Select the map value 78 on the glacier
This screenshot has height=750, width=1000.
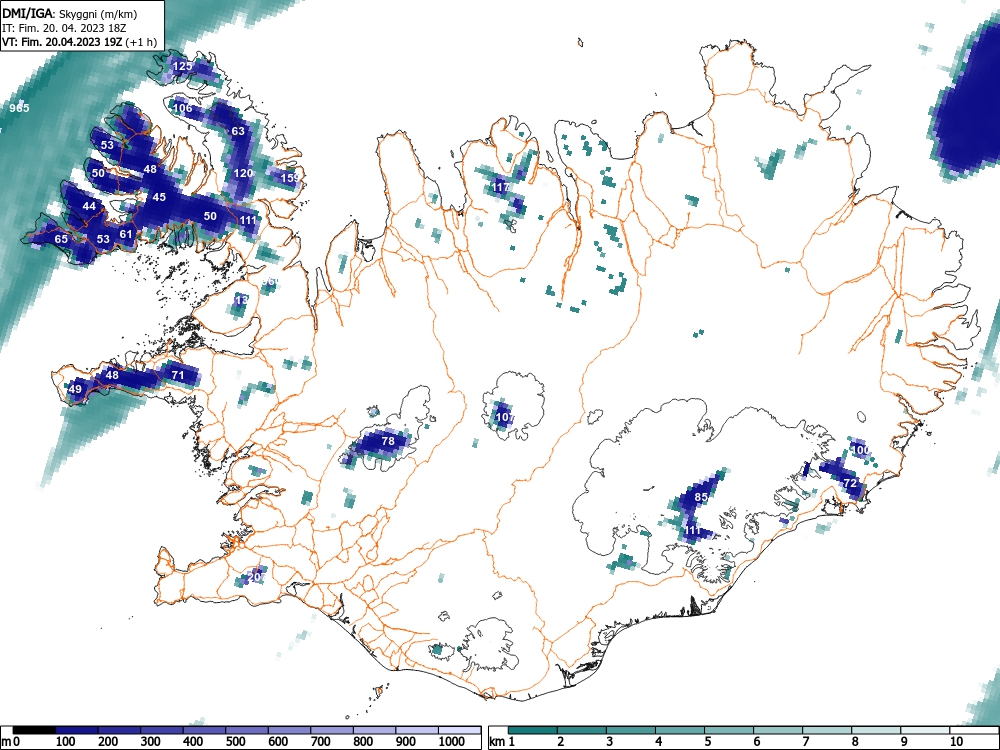point(388,441)
